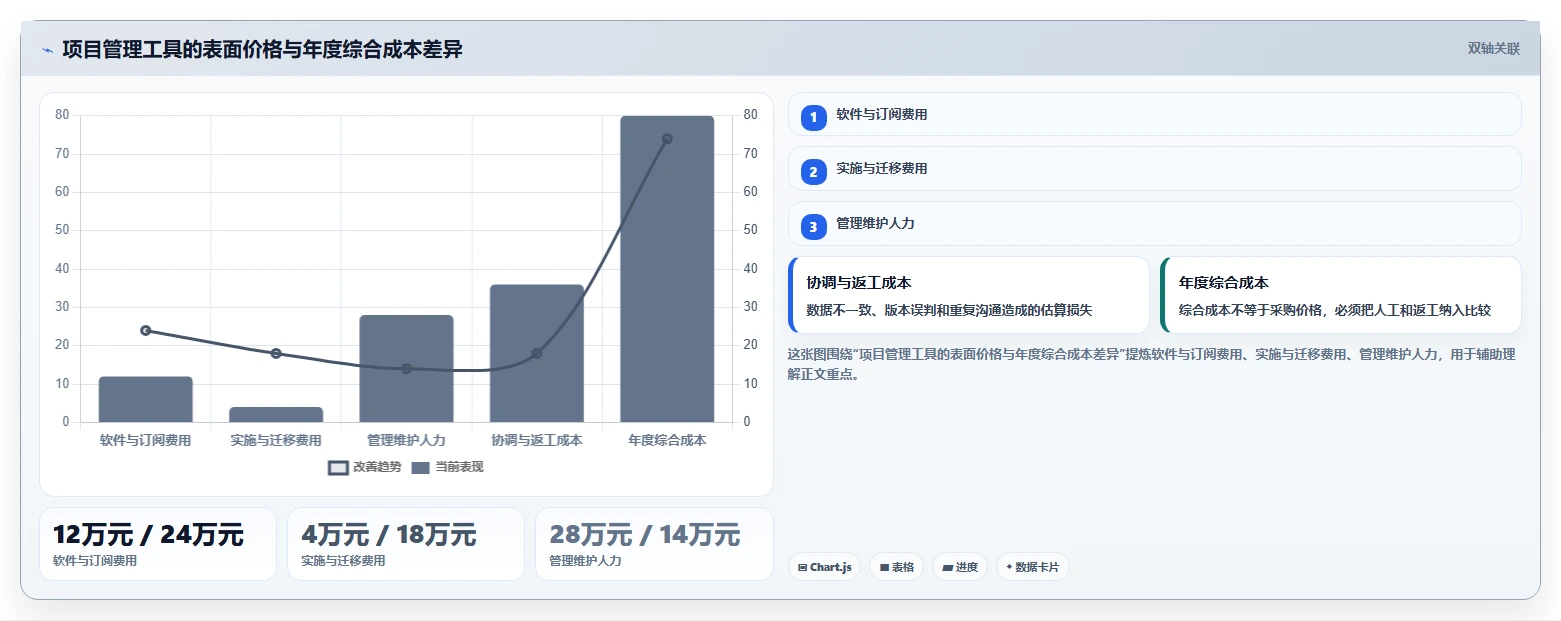Click the star icon in 数据卡片 tag
Viewport: 1561px width, 621px height.
tap(1009, 567)
